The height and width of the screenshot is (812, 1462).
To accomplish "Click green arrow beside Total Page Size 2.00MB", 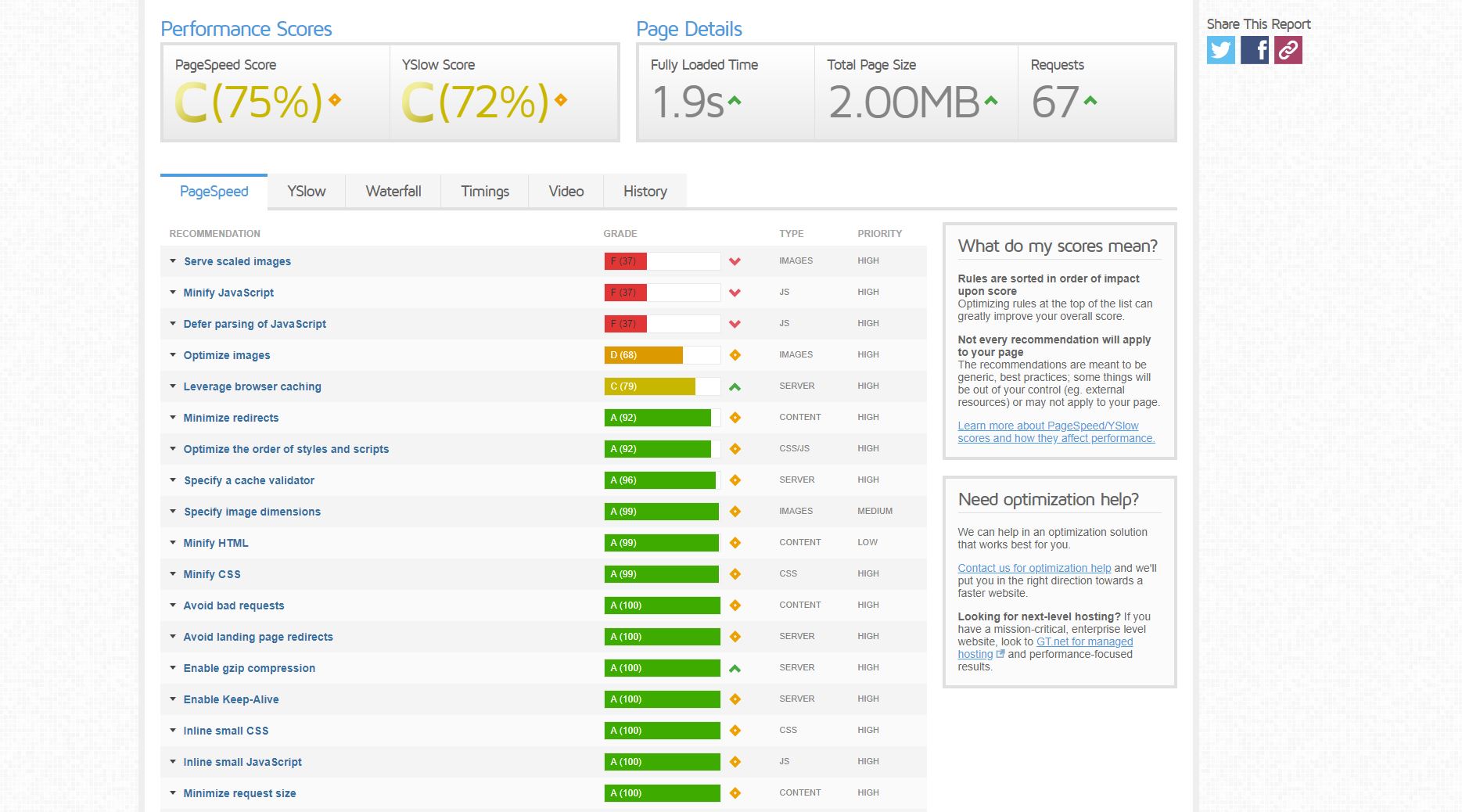I will (x=991, y=100).
